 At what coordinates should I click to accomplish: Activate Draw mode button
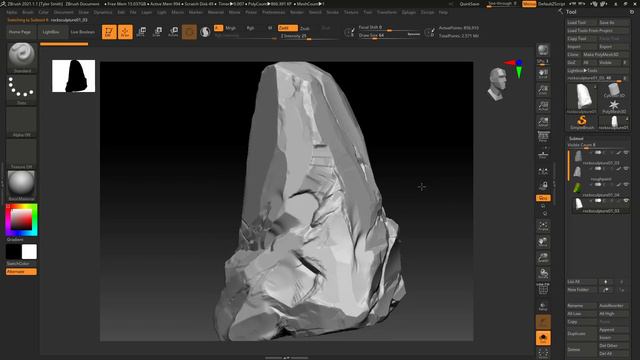[x=125, y=32]
